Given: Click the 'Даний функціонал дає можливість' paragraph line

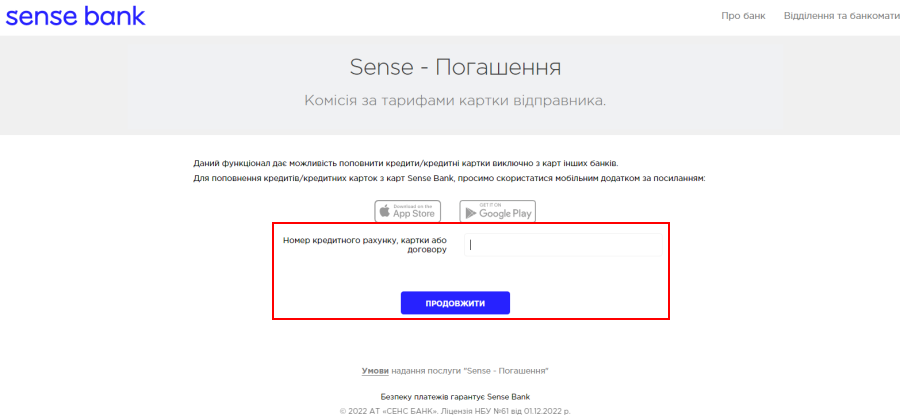Looking at the screenshot, I should (406, 164).
